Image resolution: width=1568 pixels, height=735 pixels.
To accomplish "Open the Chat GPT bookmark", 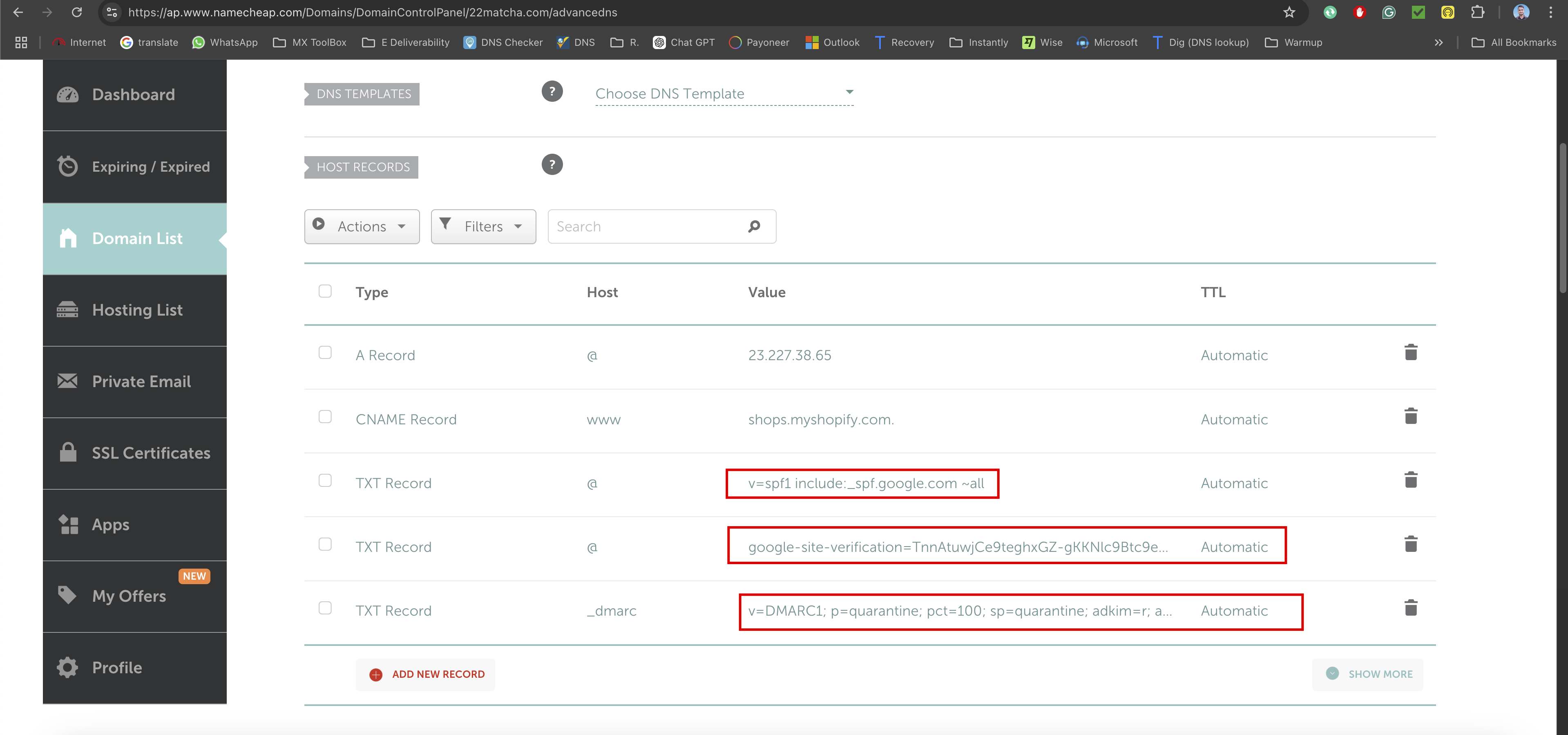I will [683, 42].
